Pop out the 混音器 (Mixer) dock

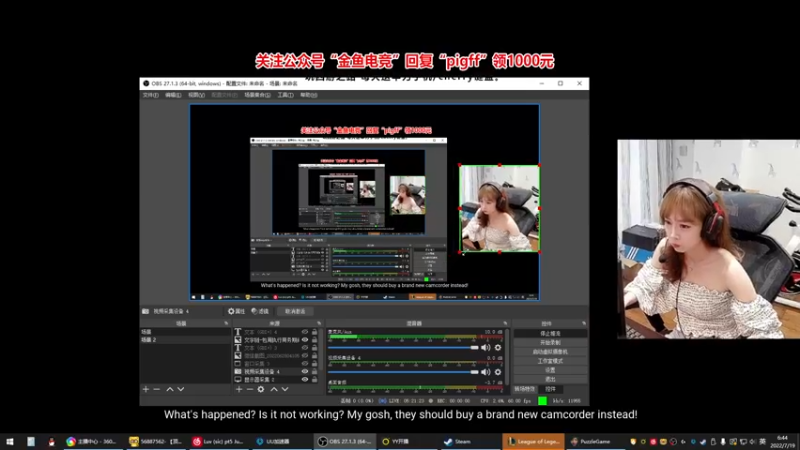[x=506, y=323]
